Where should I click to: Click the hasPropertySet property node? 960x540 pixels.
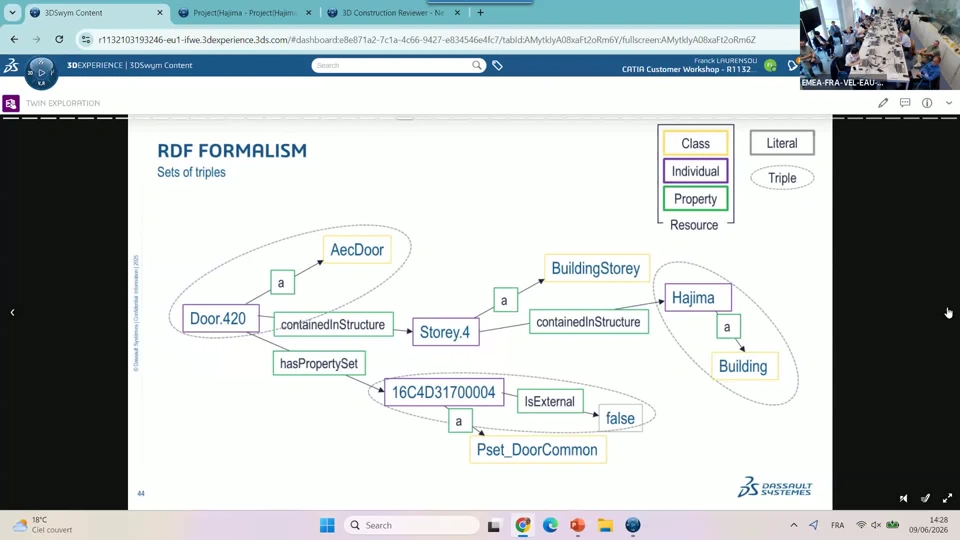click(x=319, y=364)
